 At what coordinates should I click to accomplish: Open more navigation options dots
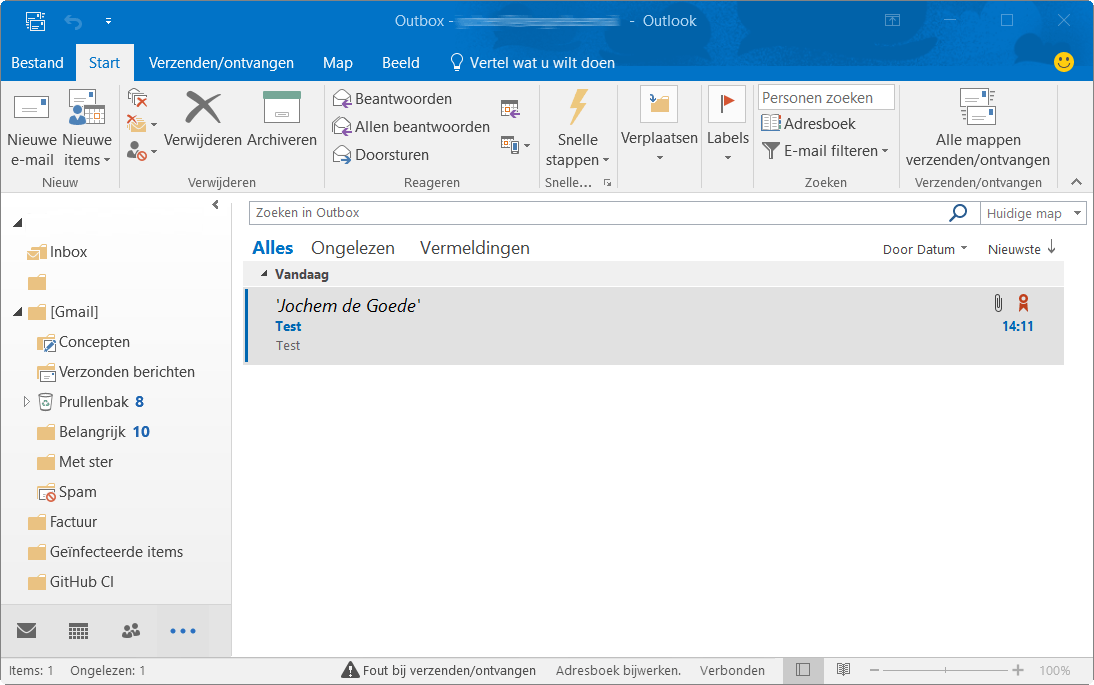183,631
